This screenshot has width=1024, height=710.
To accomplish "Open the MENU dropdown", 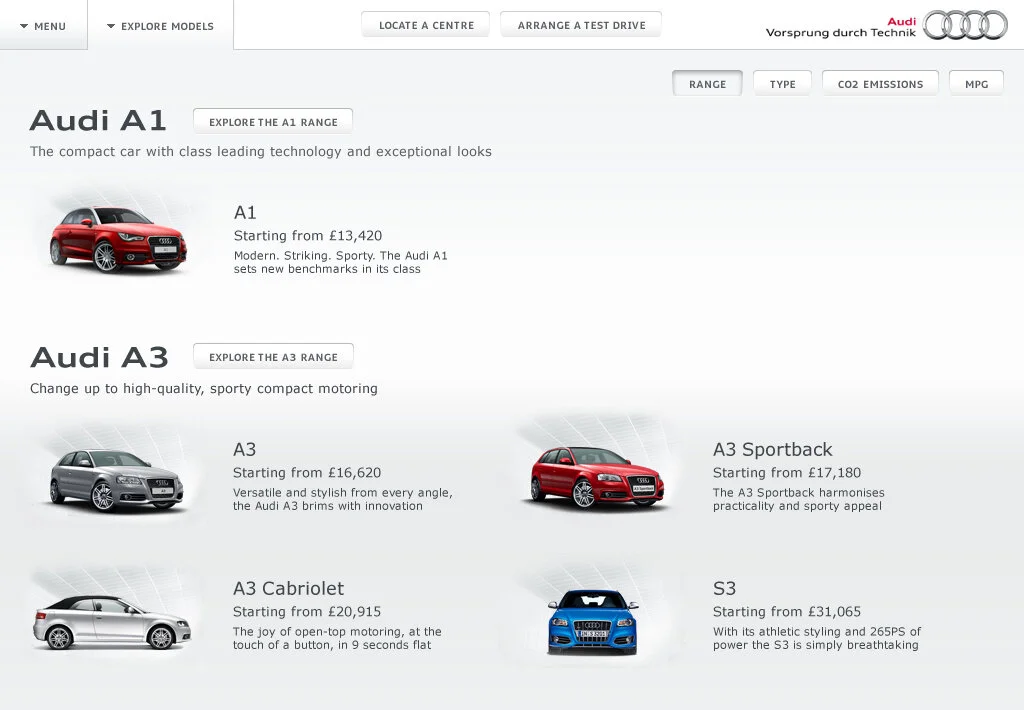I will 43,26.
